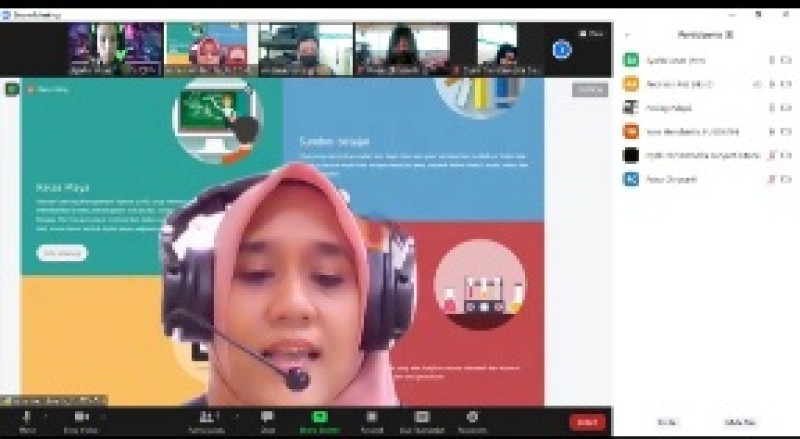This screenshot has height=439, width=800.
Task: Toggle mic of yellow-avatar participant
Action: tap(772, 84)
